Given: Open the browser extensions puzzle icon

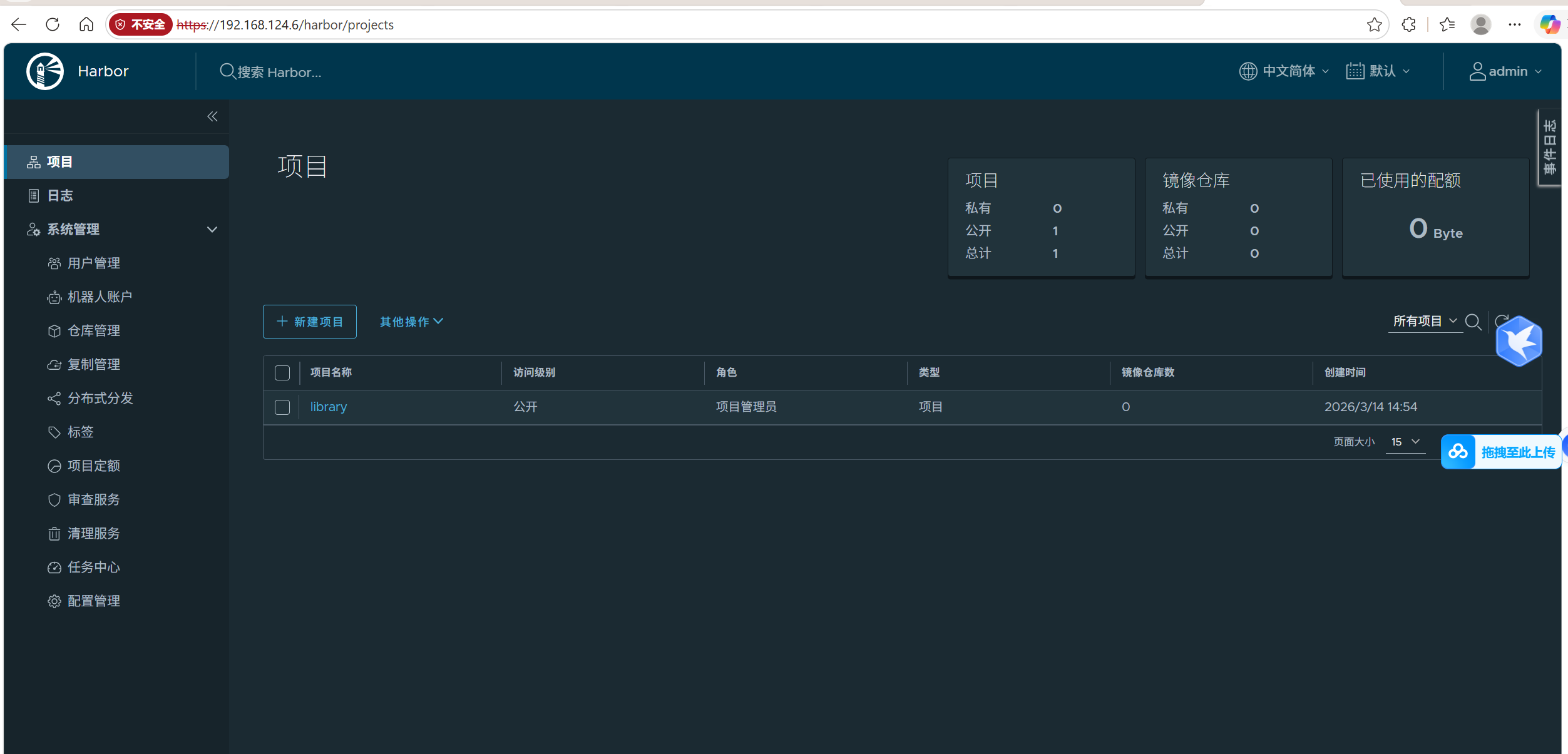Looking at the screenshot, I should pyautogui.click(x=1408, y=24).
